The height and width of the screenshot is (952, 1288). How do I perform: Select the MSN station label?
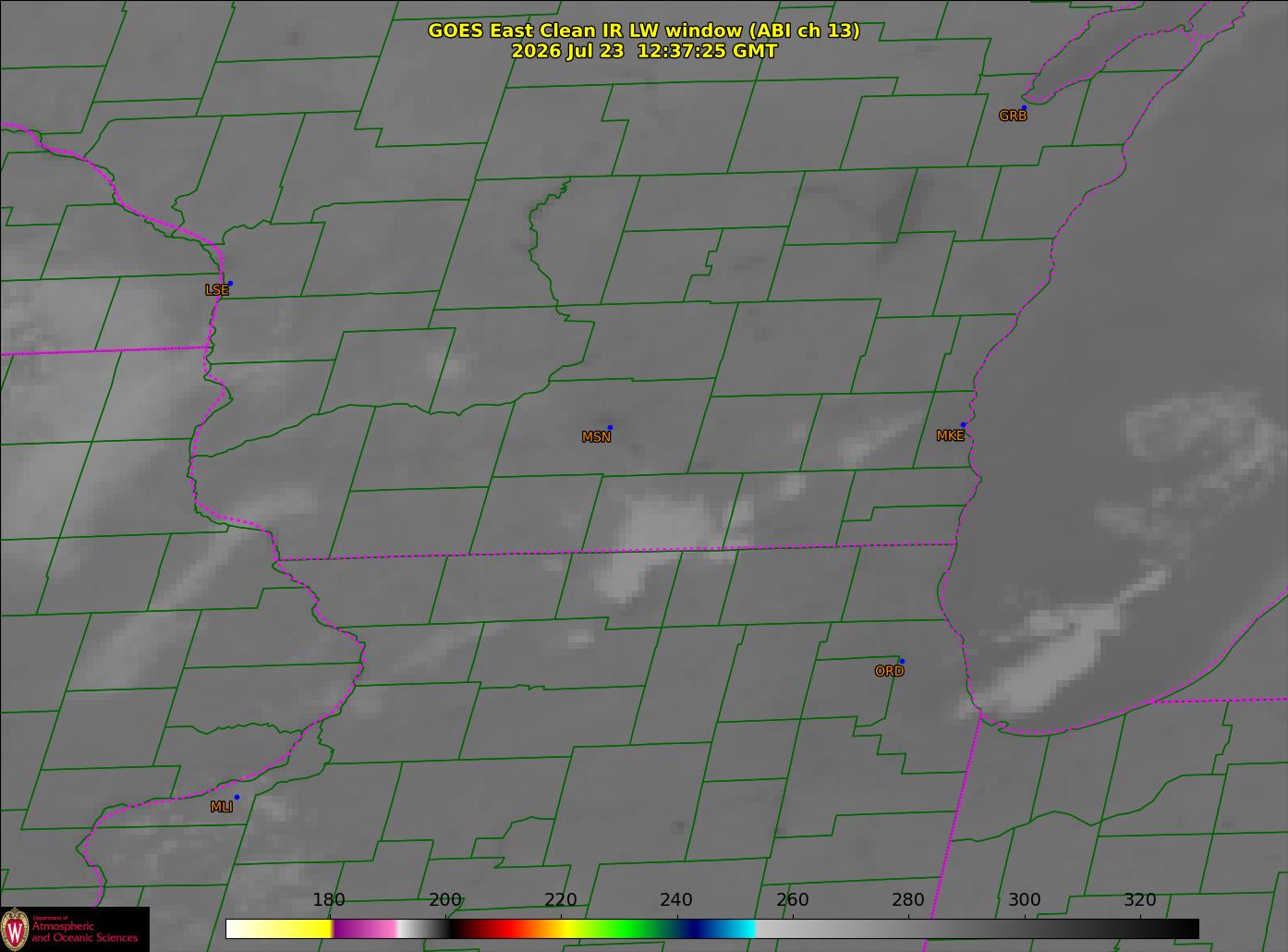(596, 437)
